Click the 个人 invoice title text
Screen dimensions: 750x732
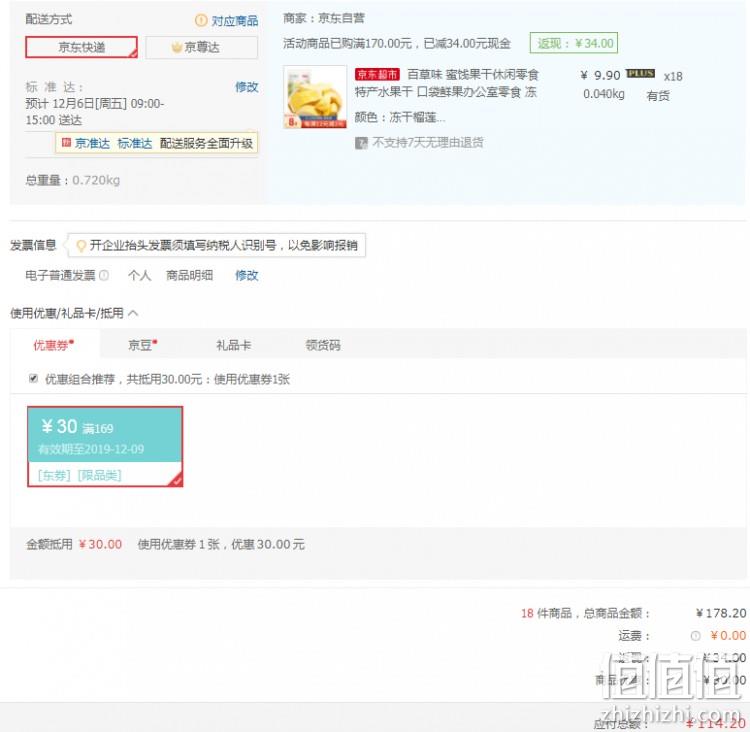click(x=140, y=275)
